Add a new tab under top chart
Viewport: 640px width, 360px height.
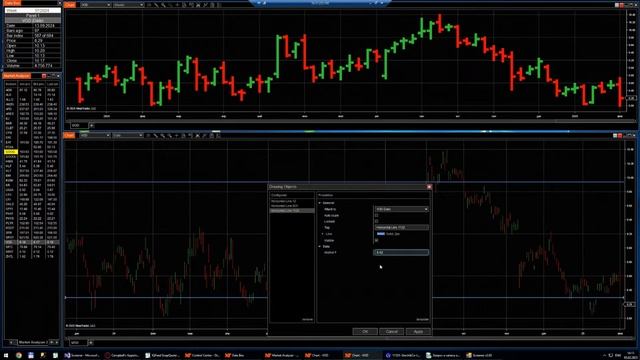point(91,125)
